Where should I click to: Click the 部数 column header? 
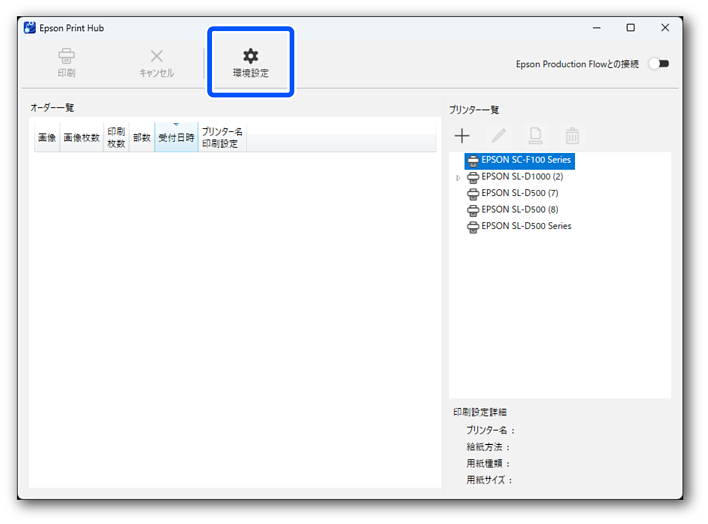coord(142,138)
